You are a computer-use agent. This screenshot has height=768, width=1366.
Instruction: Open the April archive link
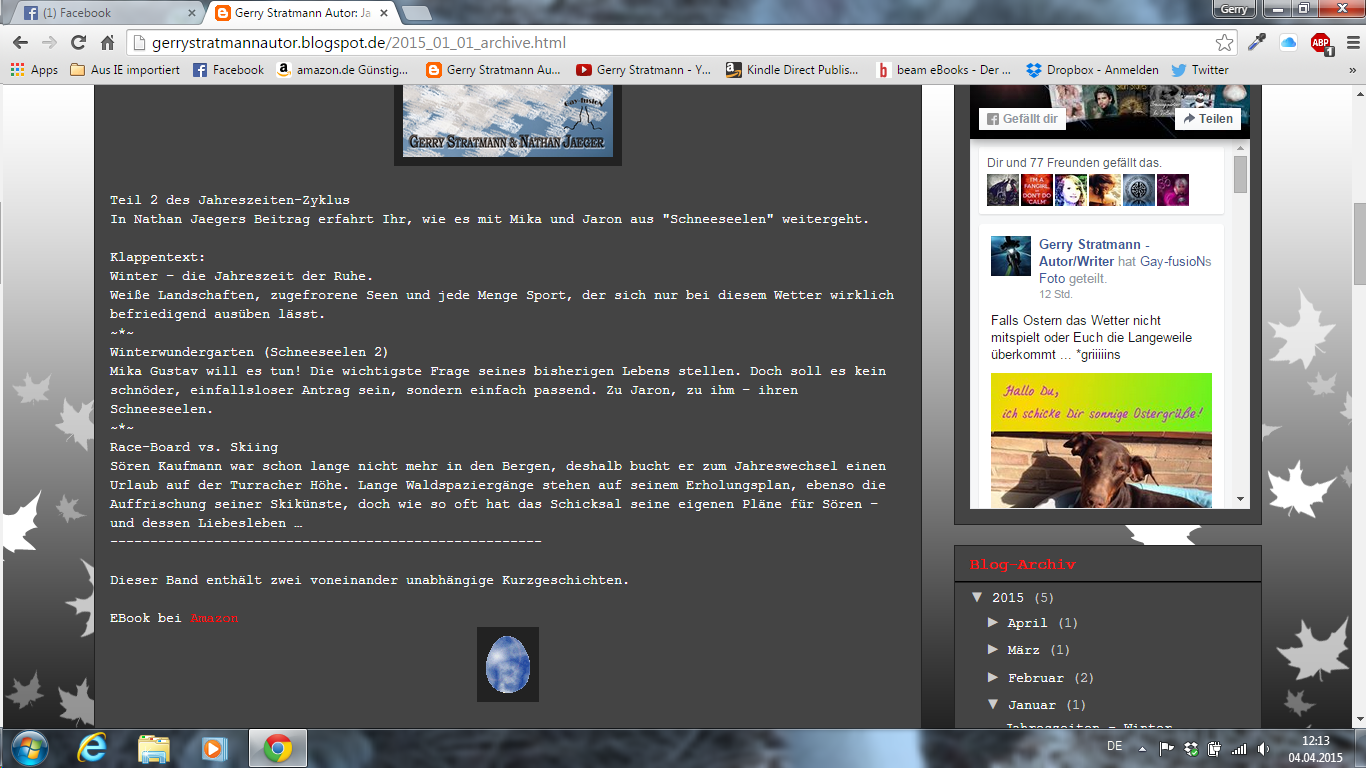[x=1027, y=623]
